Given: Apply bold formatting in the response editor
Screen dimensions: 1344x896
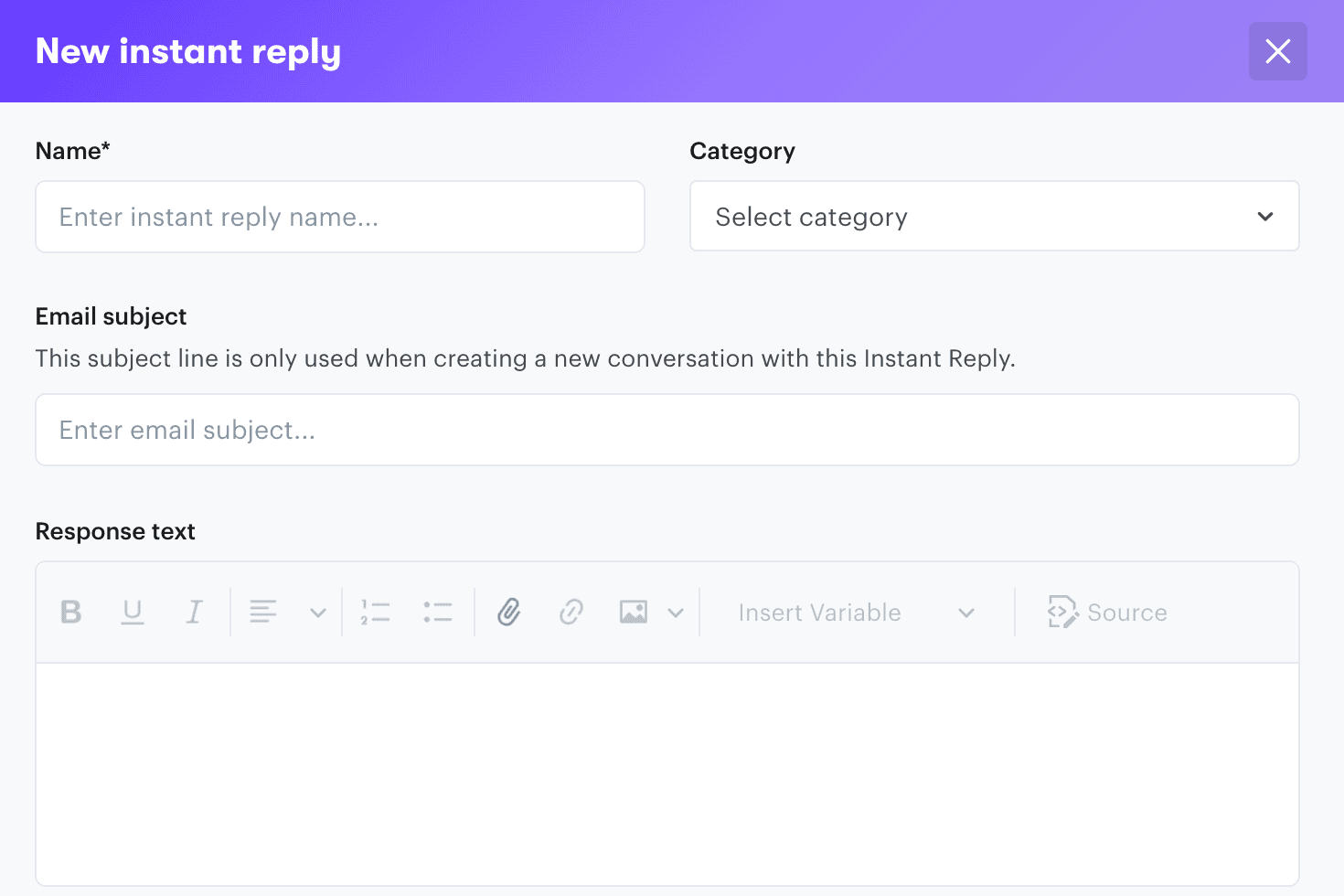Looking at the screenshot, I should click(x=71, y=612).
